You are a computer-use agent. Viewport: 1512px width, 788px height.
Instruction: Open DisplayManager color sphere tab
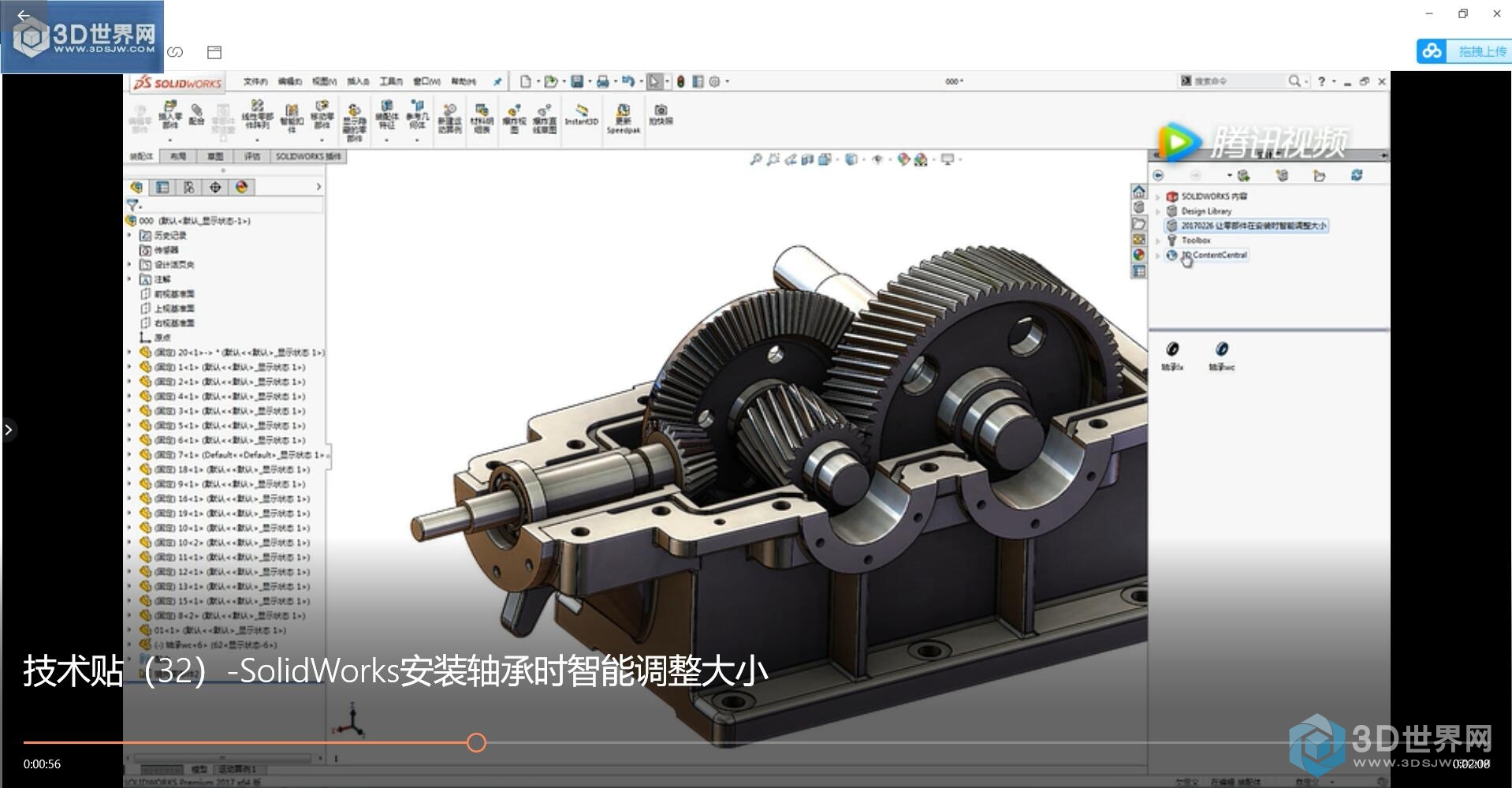[x=241, y=187]
